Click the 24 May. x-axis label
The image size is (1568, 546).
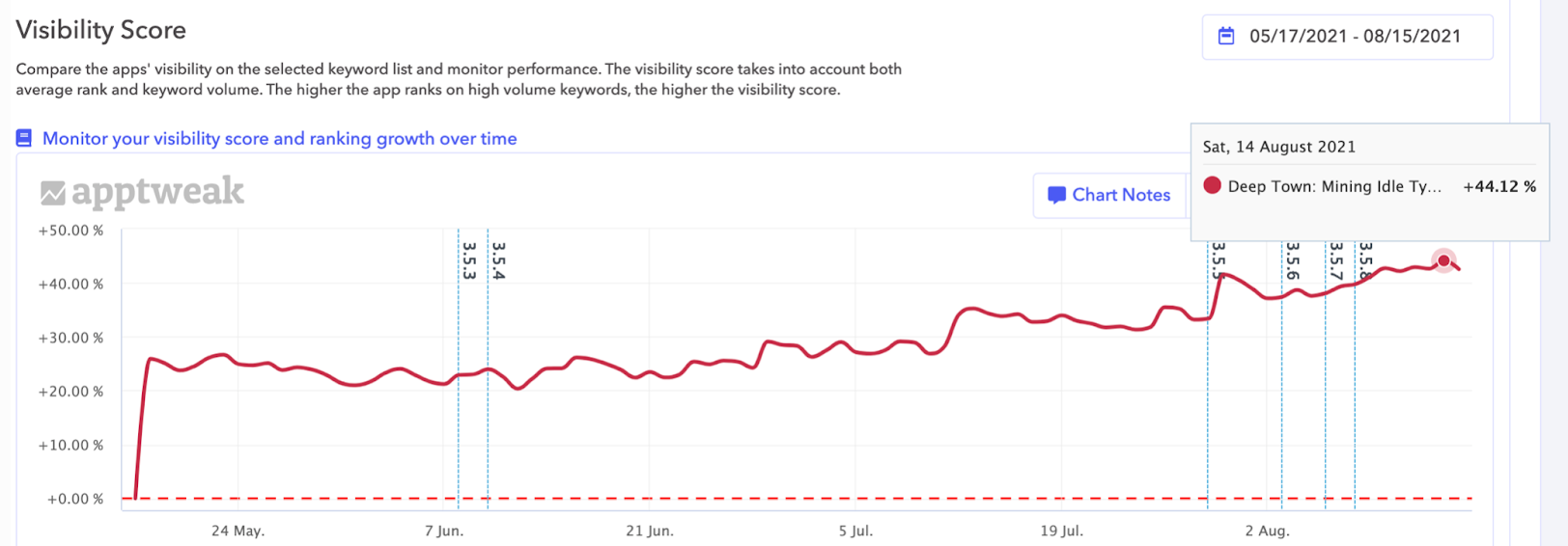coord(238,531)
